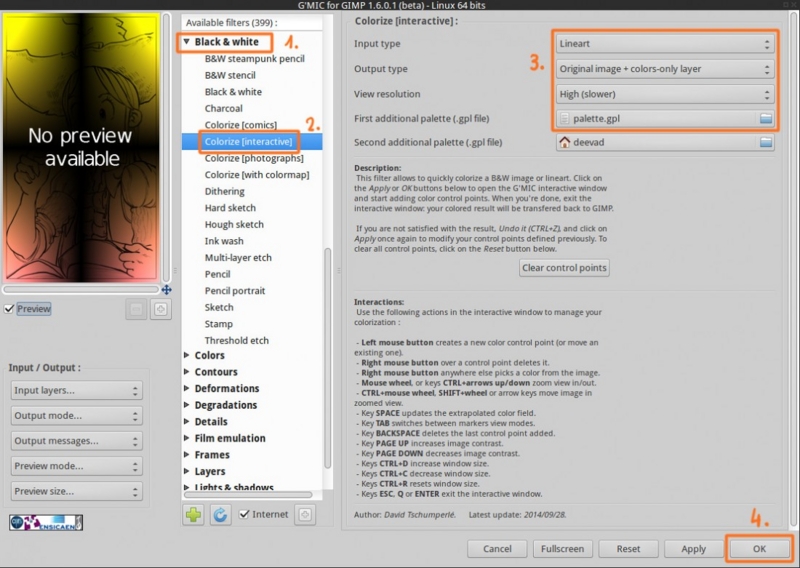Image resolution: width=800 pixels, height=568 pixels.
Task: Select the Threshold etch filter
Action: [237, 340]
